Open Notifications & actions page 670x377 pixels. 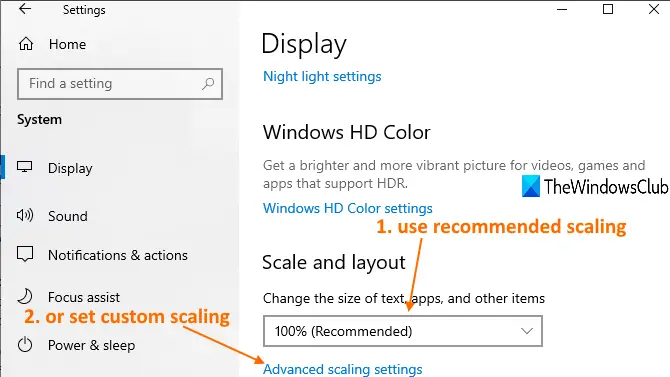(118, 255)
